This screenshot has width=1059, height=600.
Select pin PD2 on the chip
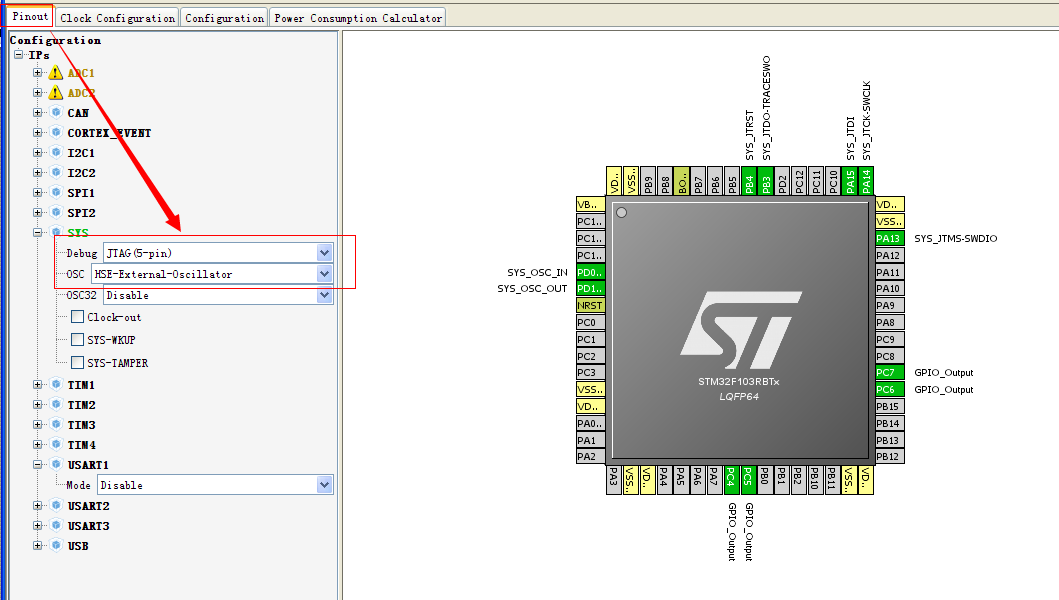pyautogui.click(x=783, y=181)
